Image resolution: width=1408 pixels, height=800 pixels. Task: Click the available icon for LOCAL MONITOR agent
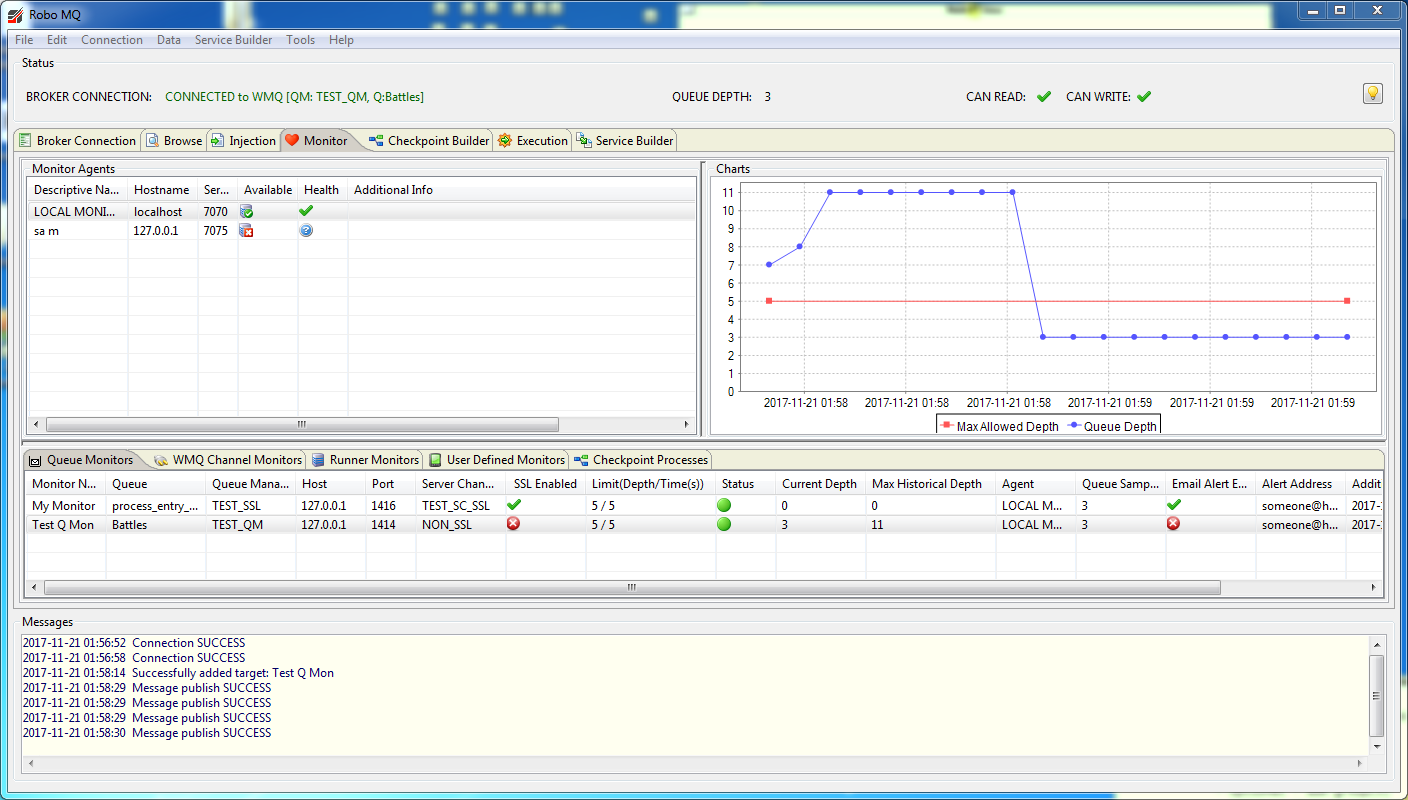(x=246, y=212)
